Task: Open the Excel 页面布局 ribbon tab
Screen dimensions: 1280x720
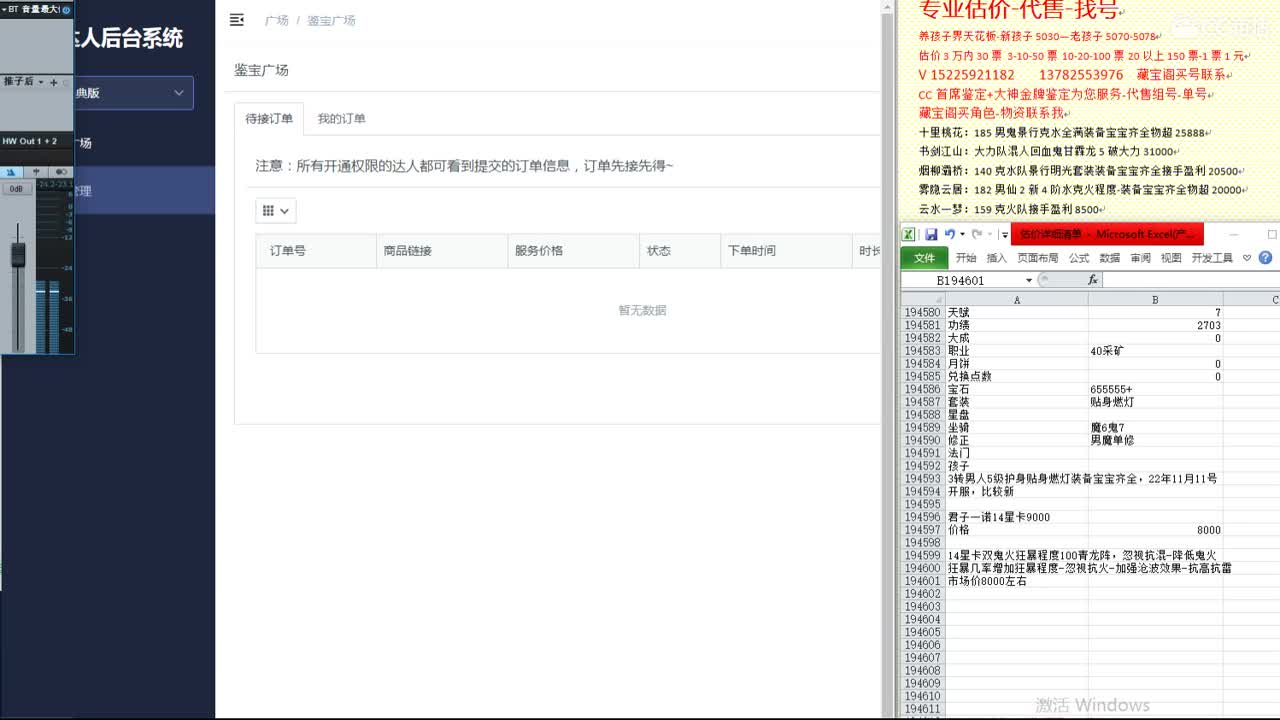Action: point(1037,258)
